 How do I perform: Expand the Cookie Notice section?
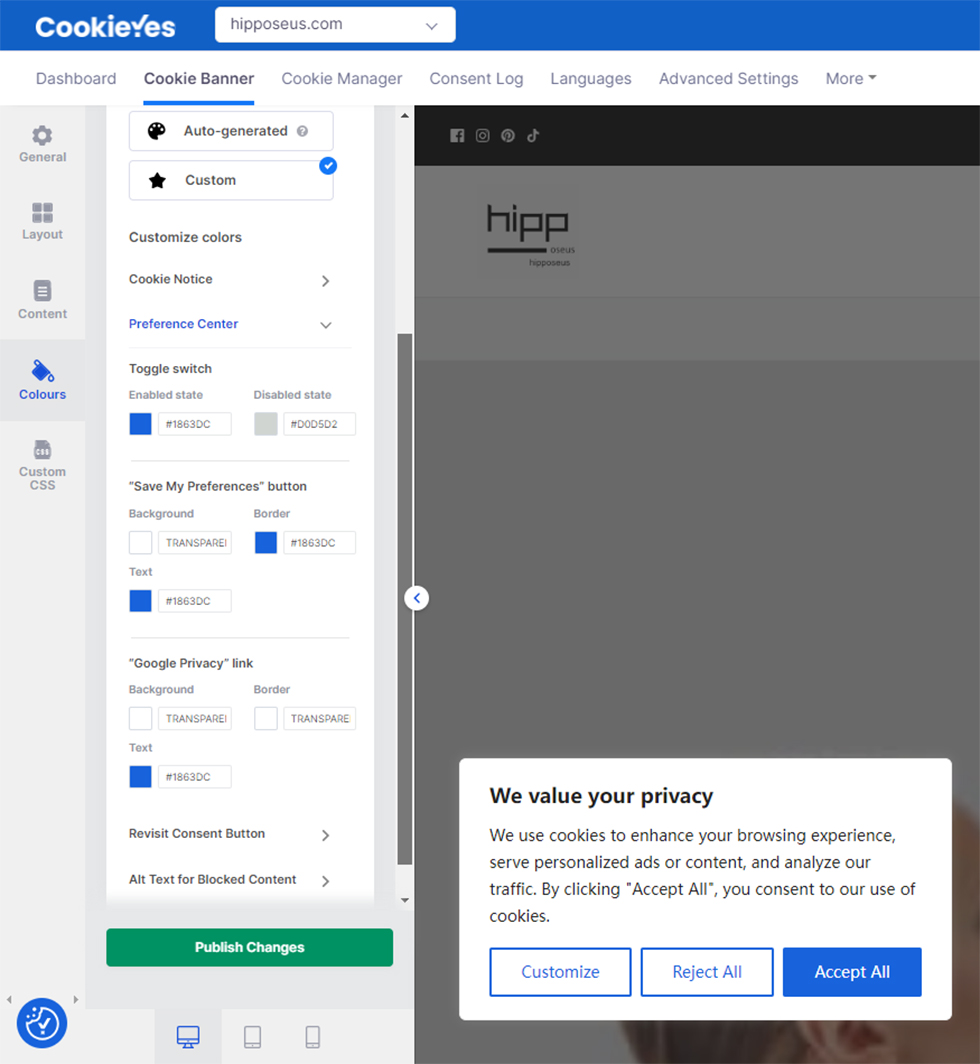(230, 280)
